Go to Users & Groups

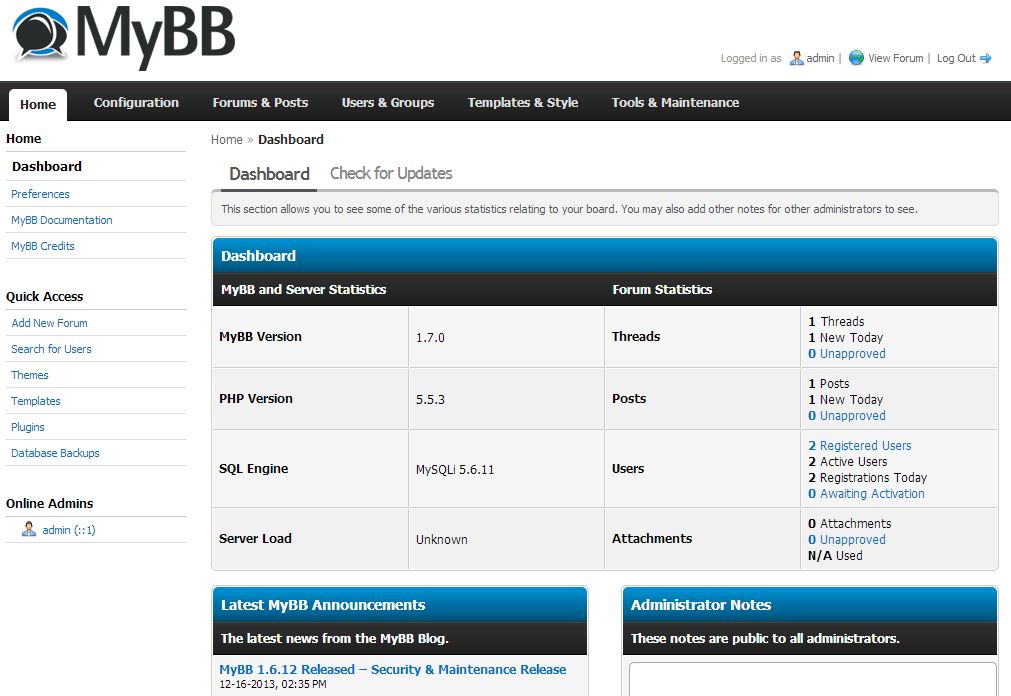pos(388,103)
